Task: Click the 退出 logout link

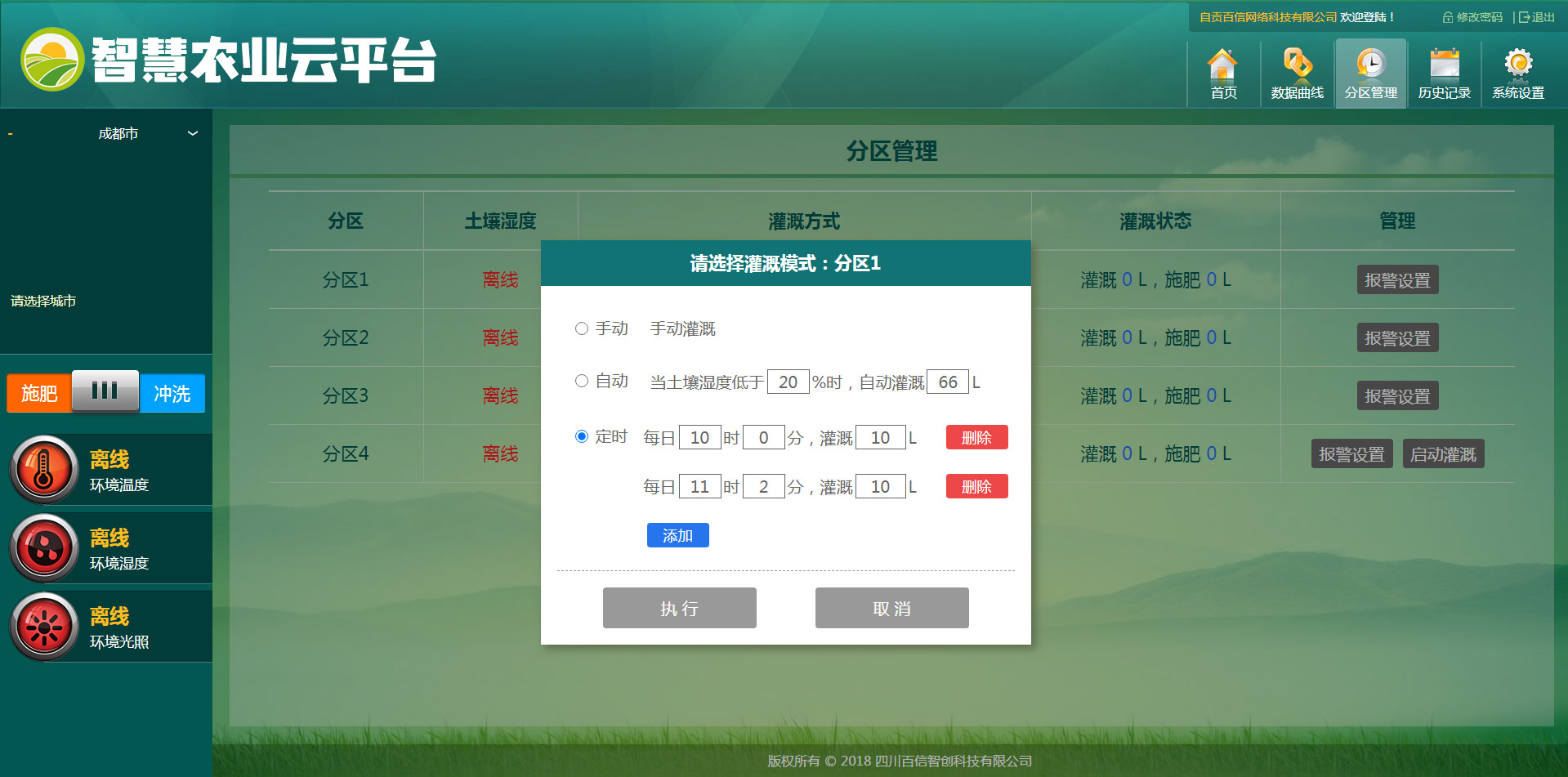Action: tap(1536, 17)
